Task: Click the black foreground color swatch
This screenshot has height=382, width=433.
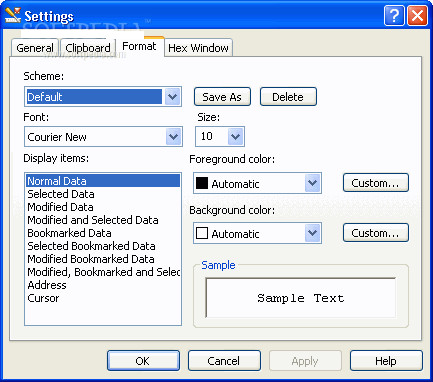Action: 202,183
